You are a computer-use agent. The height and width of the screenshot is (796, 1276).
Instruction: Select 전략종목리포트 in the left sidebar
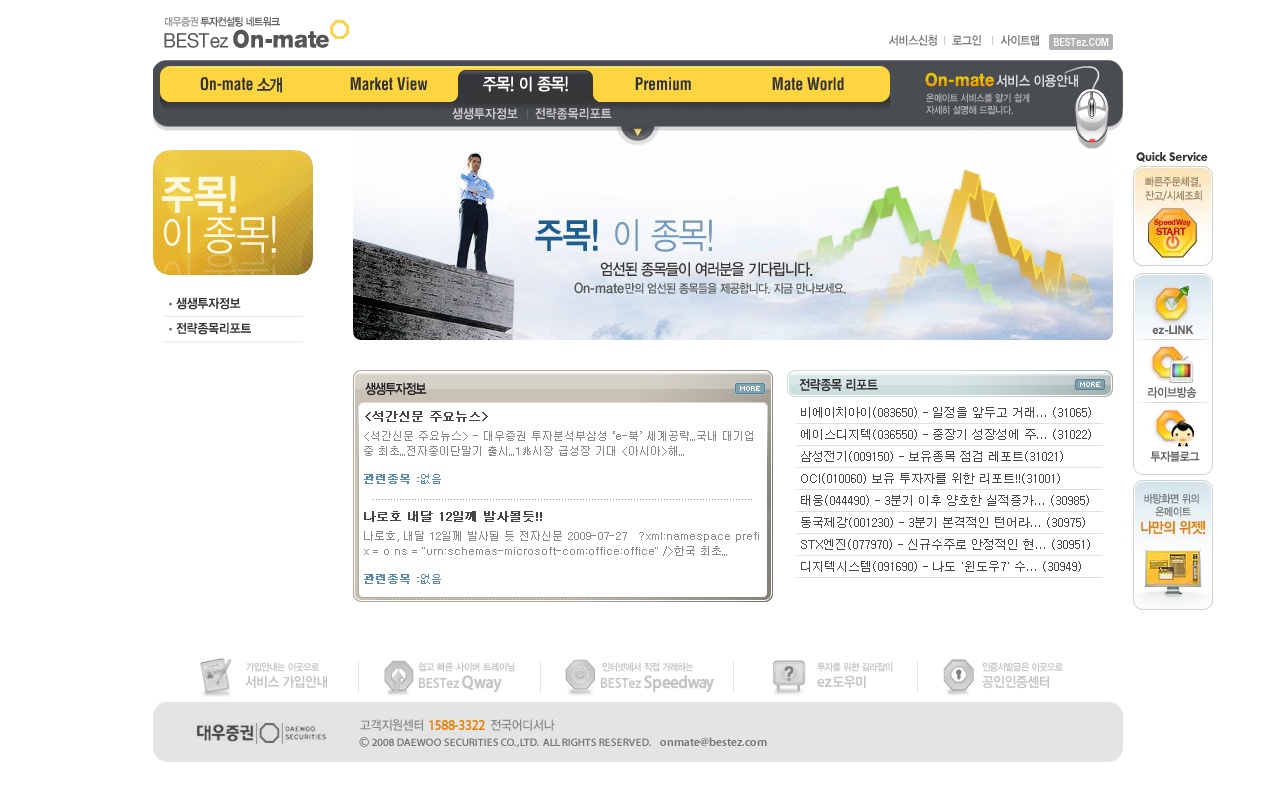pos(213,328)
